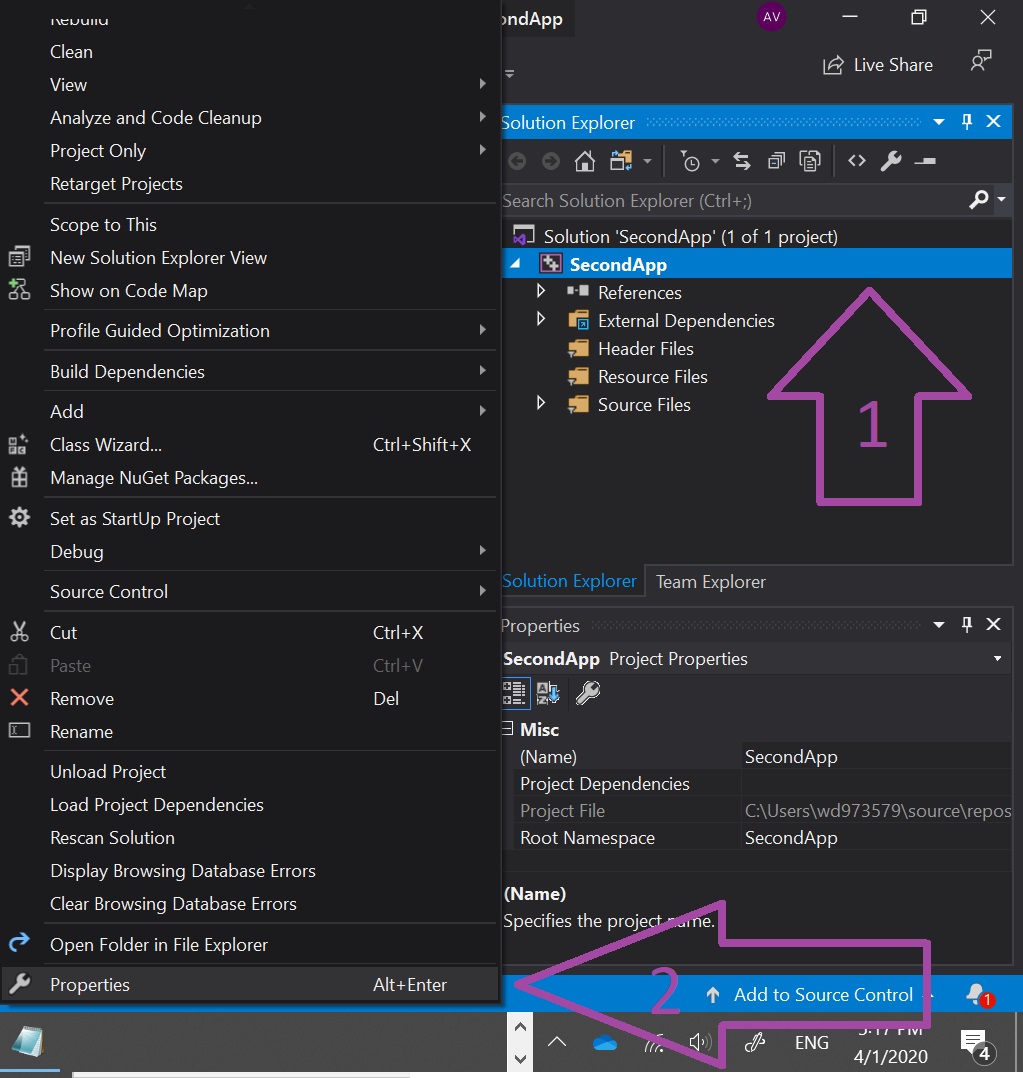This screenshot has width=1023, height=1078.
Task: Open the Properties window options dropdown
Action: pyautogui.click(x=938, y=625)
